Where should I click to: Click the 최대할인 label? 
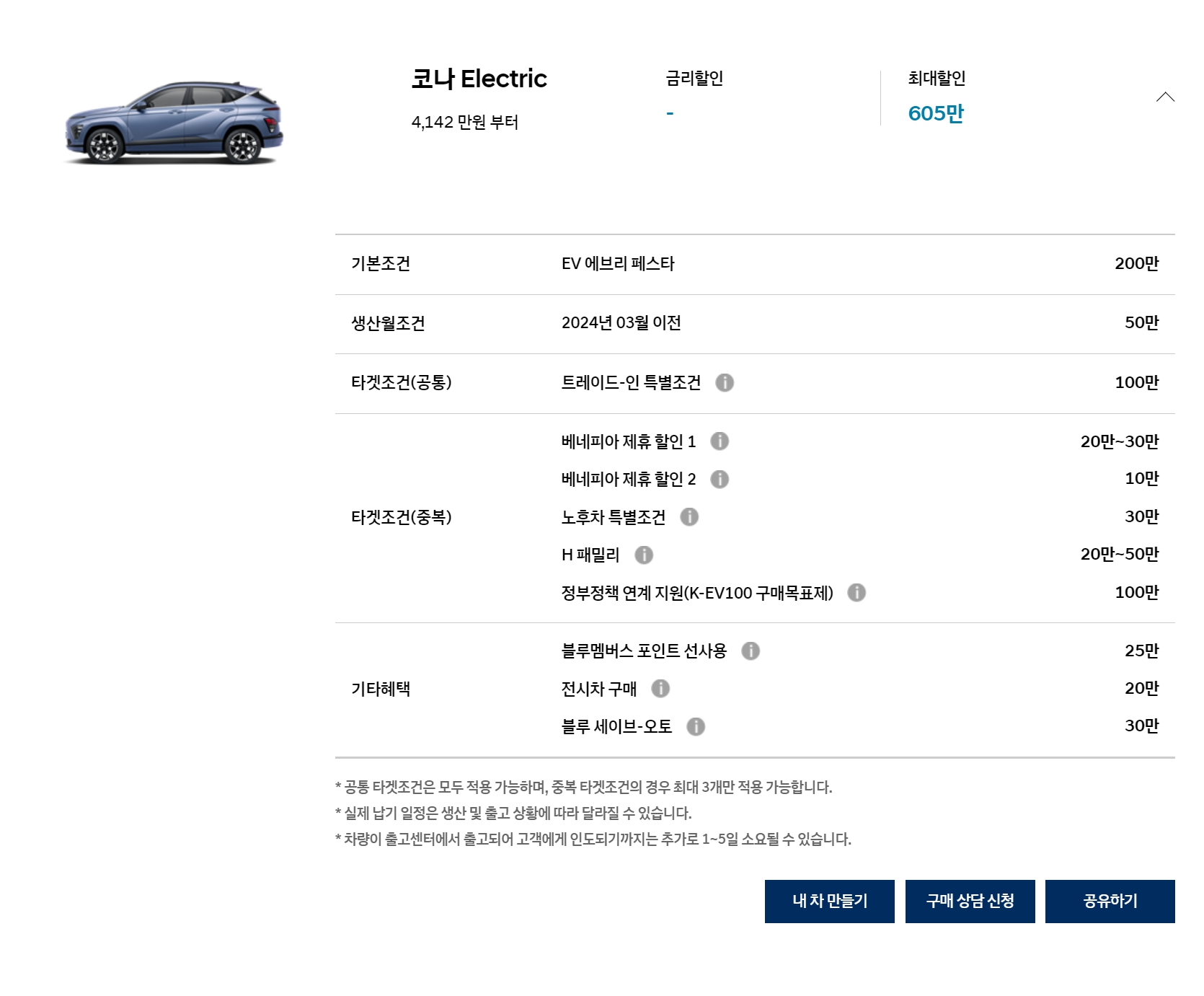point(937,78)
